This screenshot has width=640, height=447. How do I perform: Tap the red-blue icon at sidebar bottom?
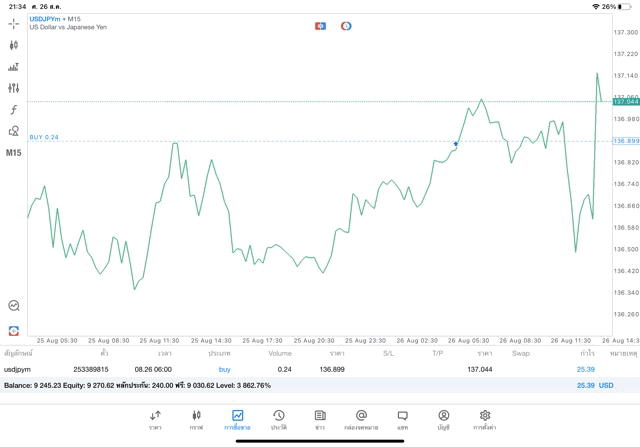(13, 331)
